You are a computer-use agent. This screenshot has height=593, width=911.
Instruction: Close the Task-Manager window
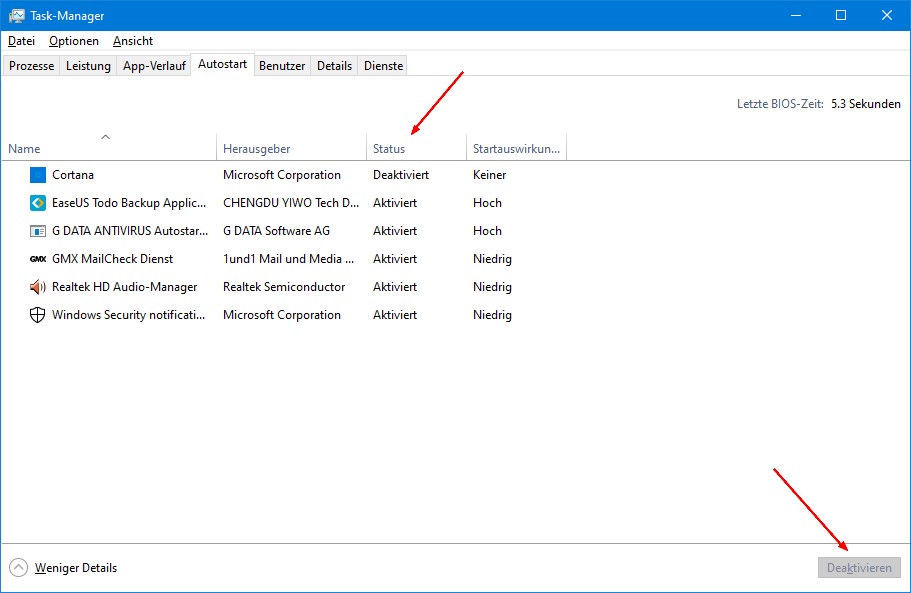point(887,15)
